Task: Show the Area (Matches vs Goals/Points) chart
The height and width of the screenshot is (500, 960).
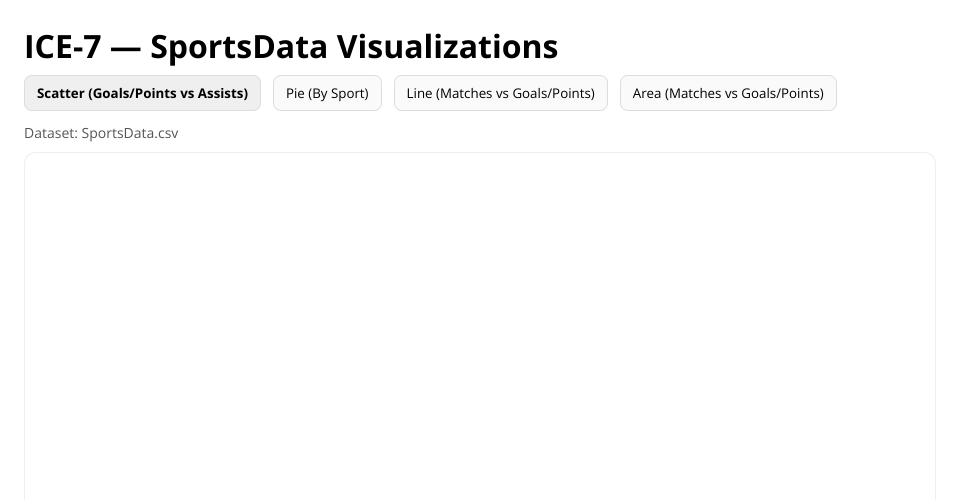Action: tap(728, 93)
